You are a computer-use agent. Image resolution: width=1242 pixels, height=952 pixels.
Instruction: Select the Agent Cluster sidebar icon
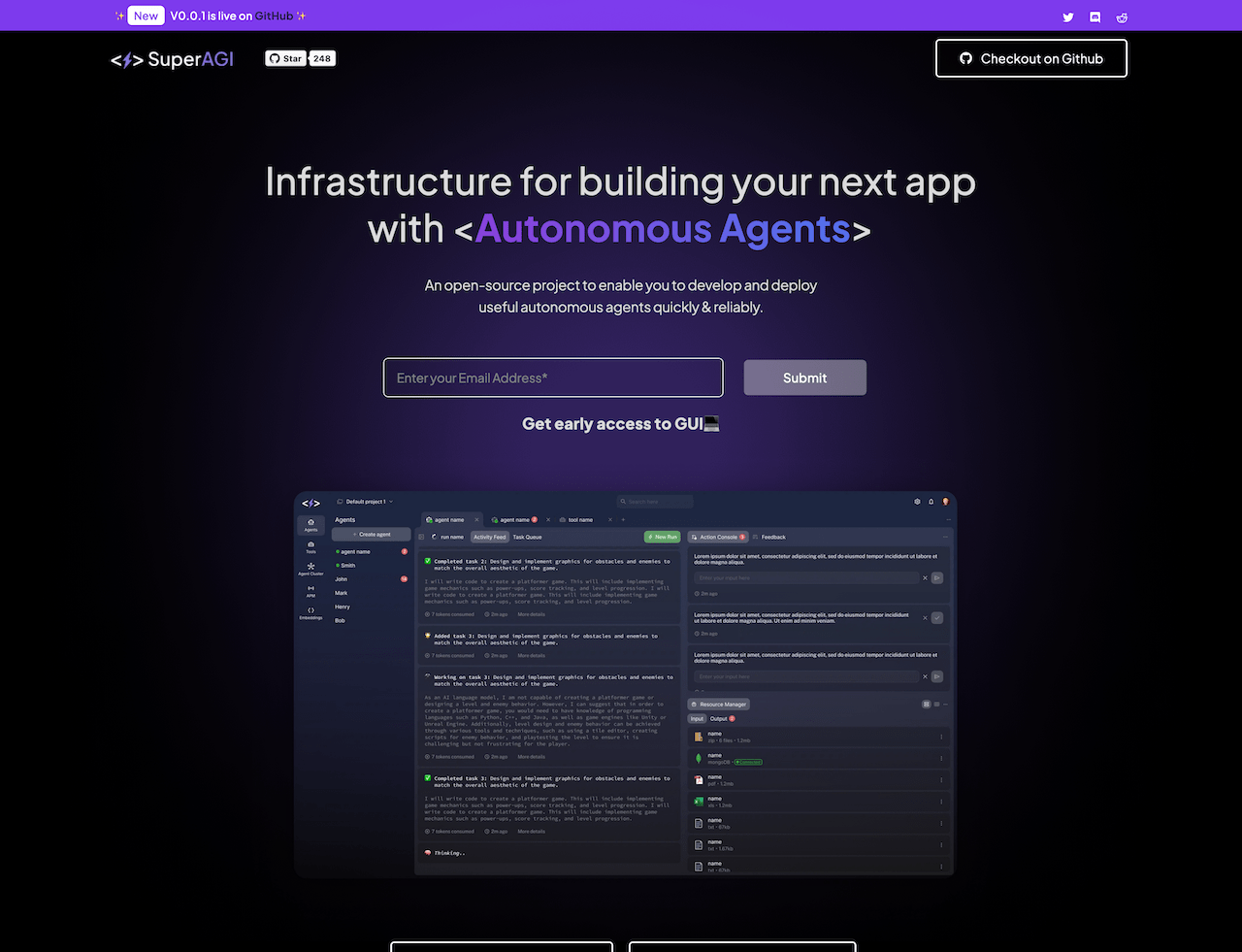[310, 568]
